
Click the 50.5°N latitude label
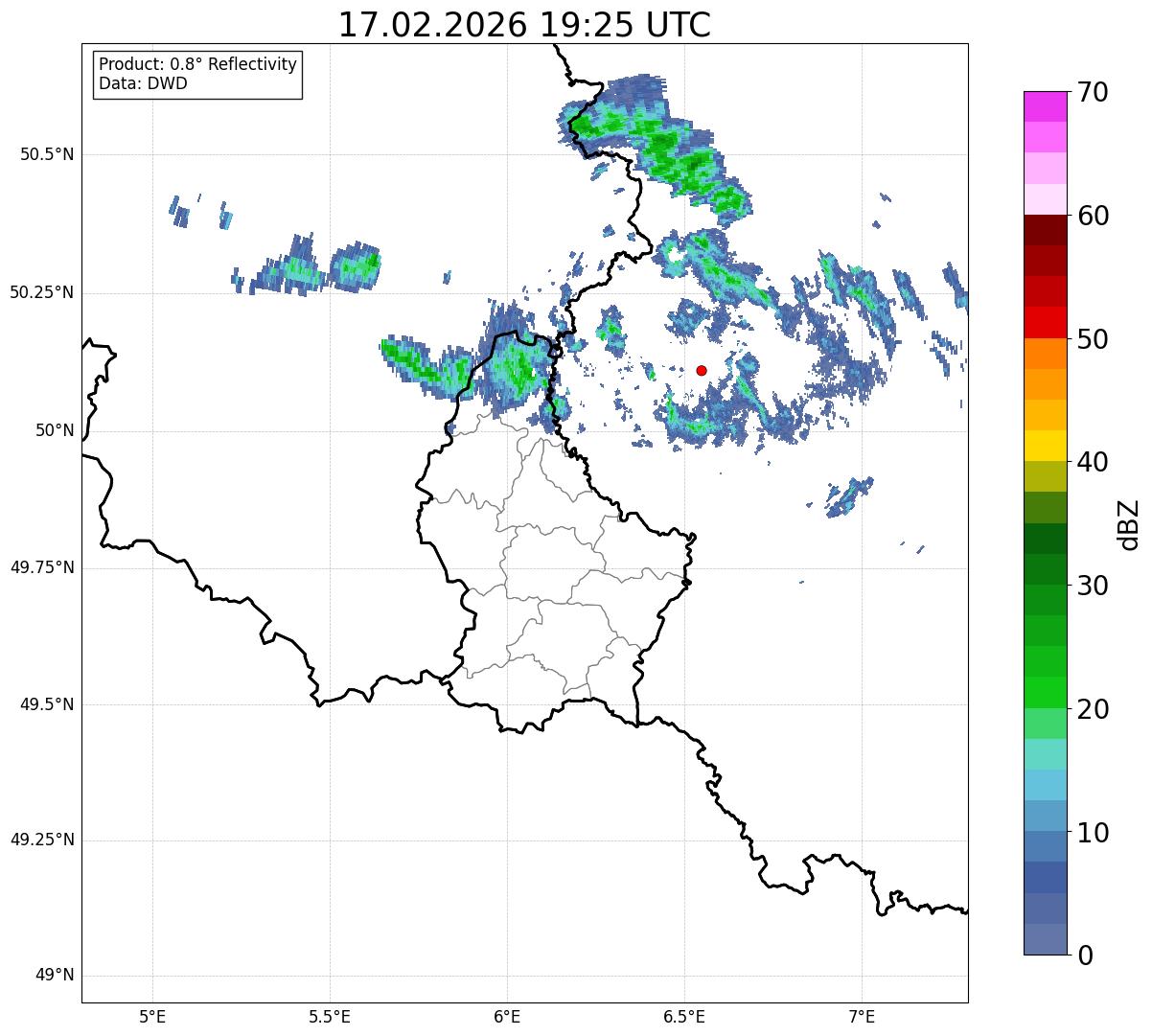point(47,154)
